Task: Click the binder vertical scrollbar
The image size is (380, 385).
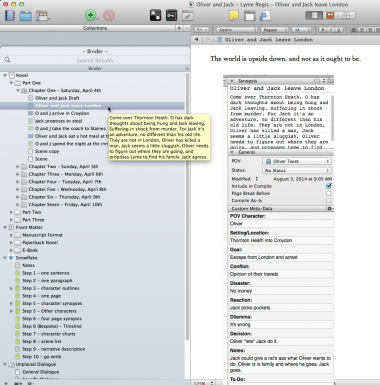Action: [187, 206]
